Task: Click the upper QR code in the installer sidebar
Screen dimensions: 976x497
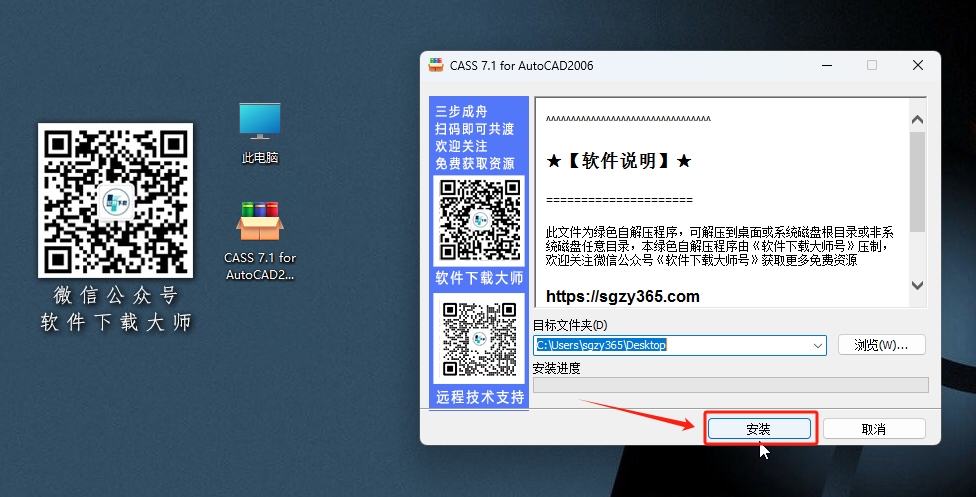Action: pyautogui.click(x=479, y=220)
